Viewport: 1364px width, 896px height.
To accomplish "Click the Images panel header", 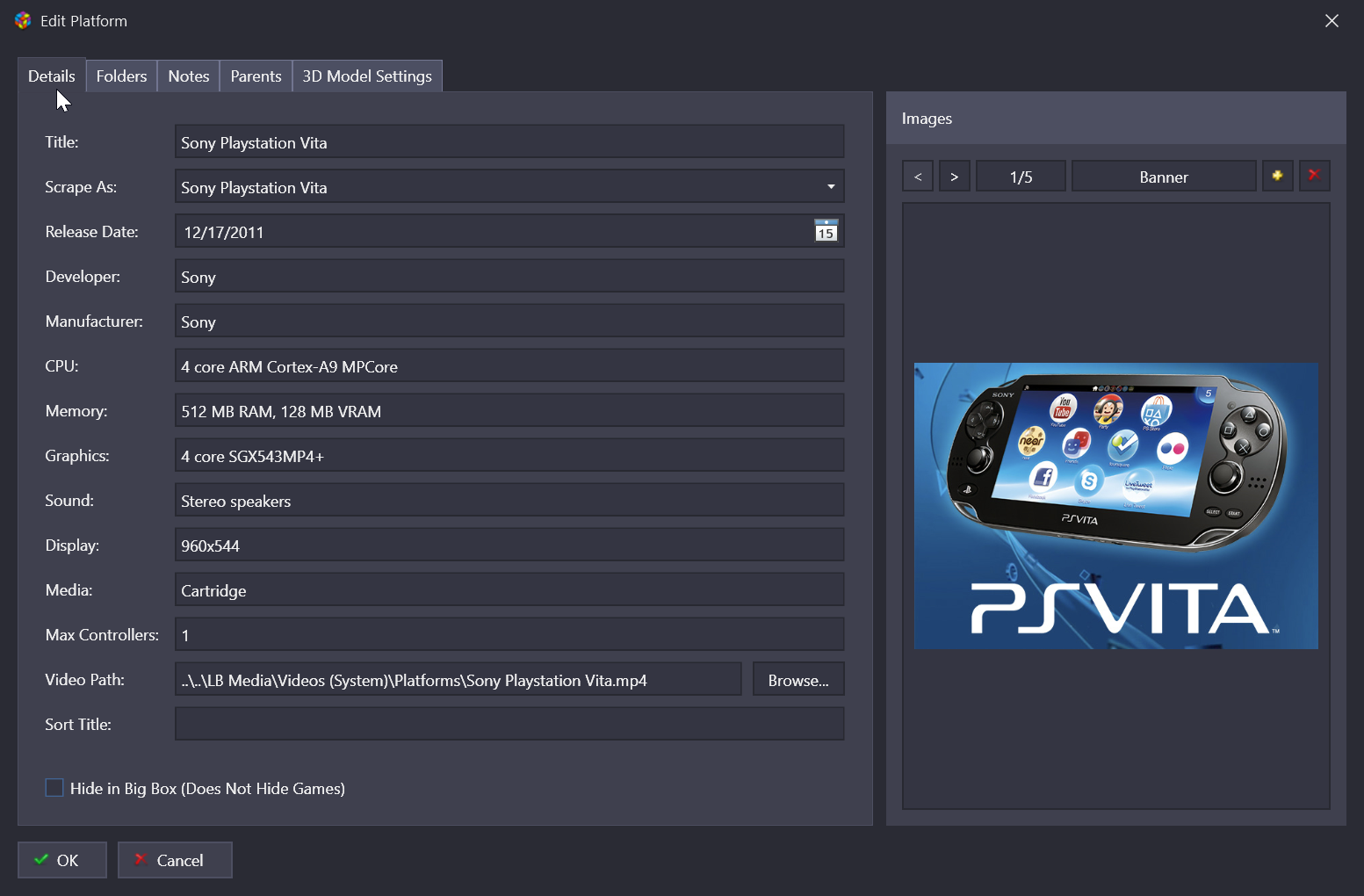I will pyautogui.click(x=1115, y=118).
